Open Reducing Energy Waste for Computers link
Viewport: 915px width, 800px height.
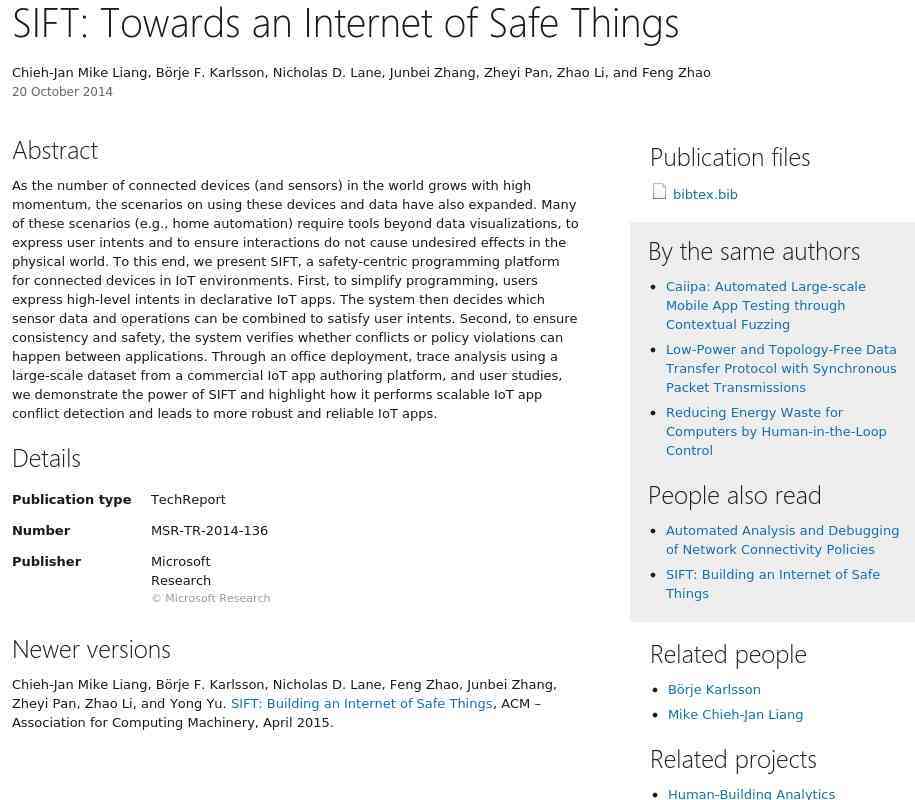[x=776, y=432]
